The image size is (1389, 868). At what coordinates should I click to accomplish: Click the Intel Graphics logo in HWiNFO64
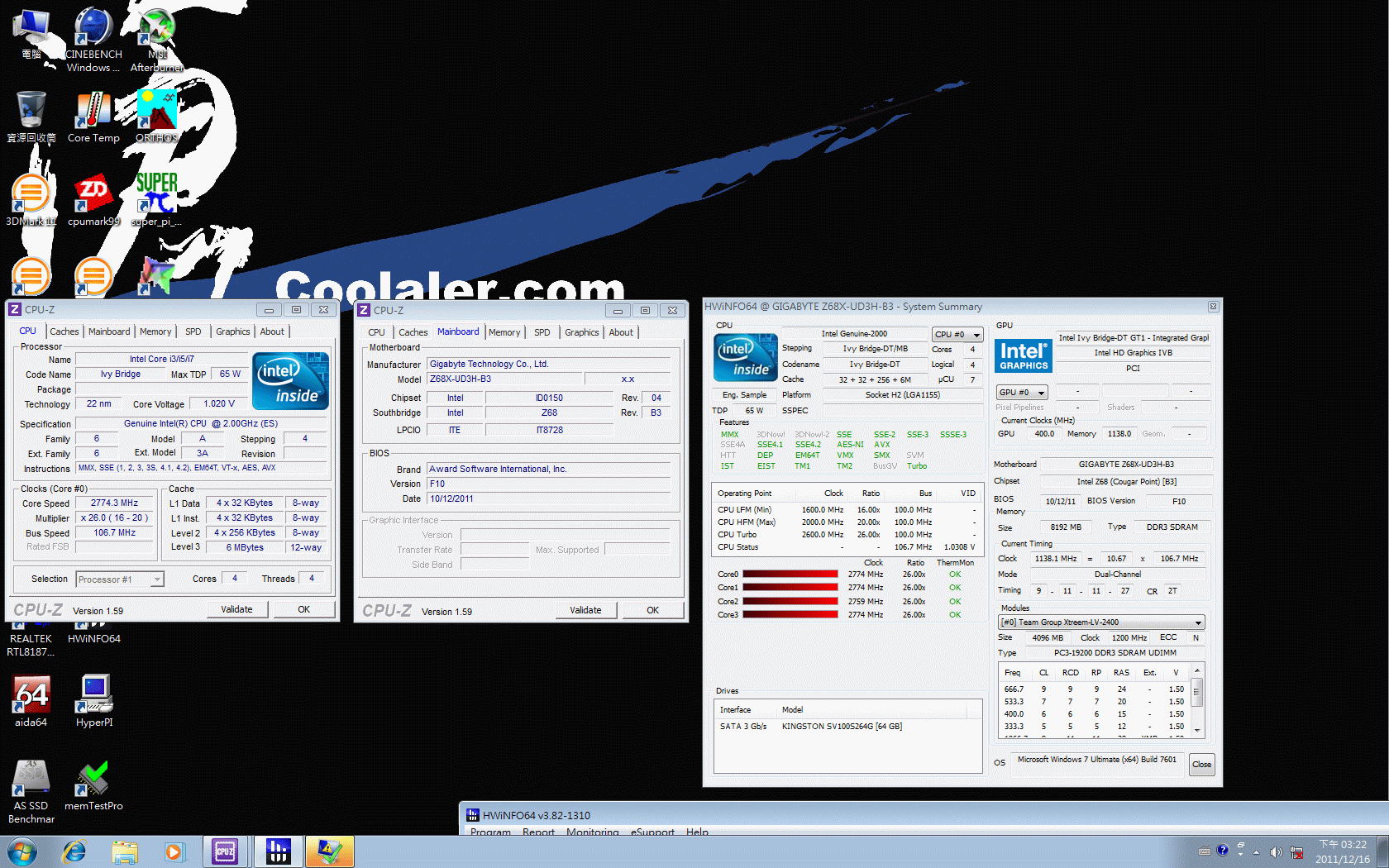[1023, 355]
